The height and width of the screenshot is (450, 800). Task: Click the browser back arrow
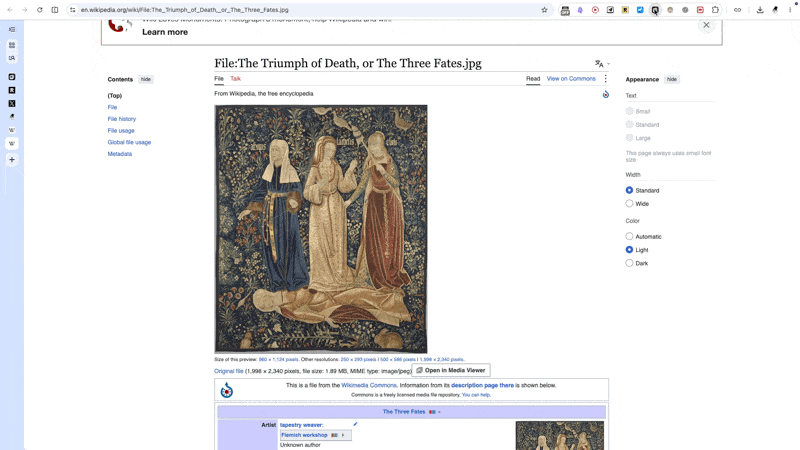click(x=10, y=10)
